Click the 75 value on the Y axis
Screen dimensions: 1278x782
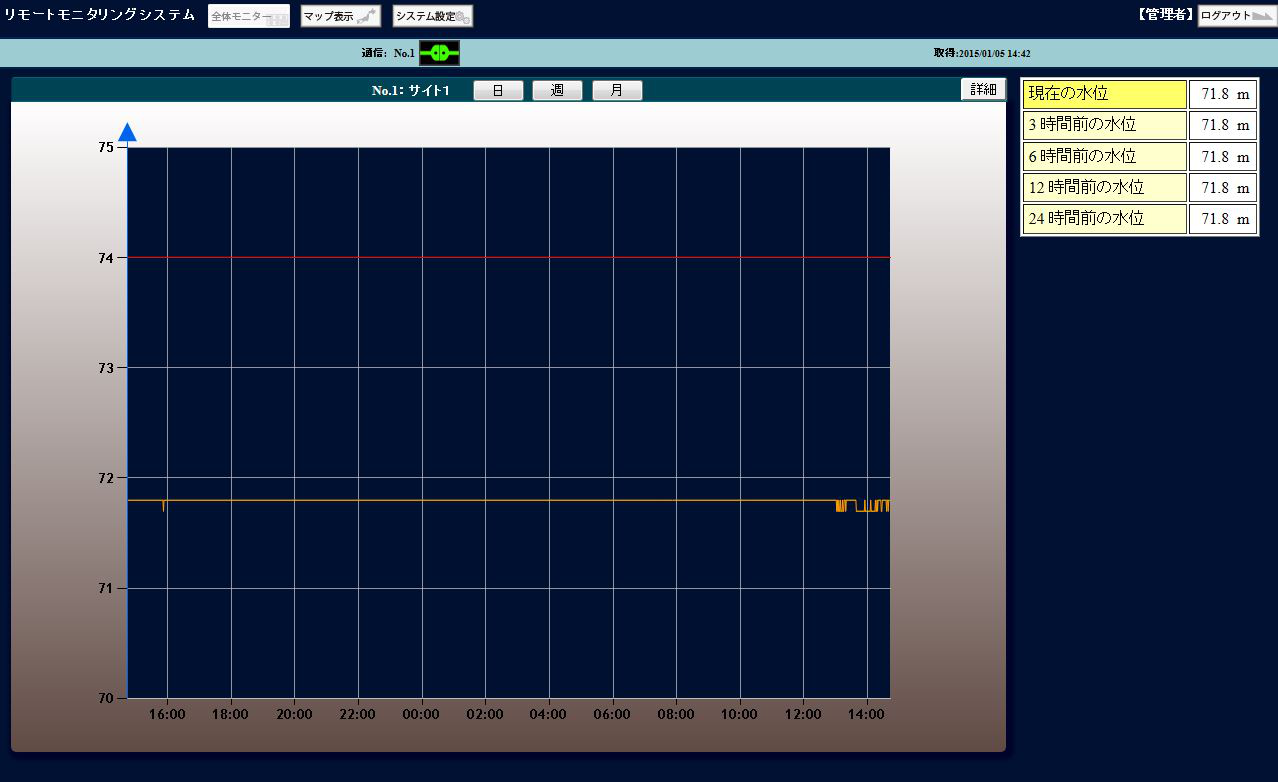[106, 147]
